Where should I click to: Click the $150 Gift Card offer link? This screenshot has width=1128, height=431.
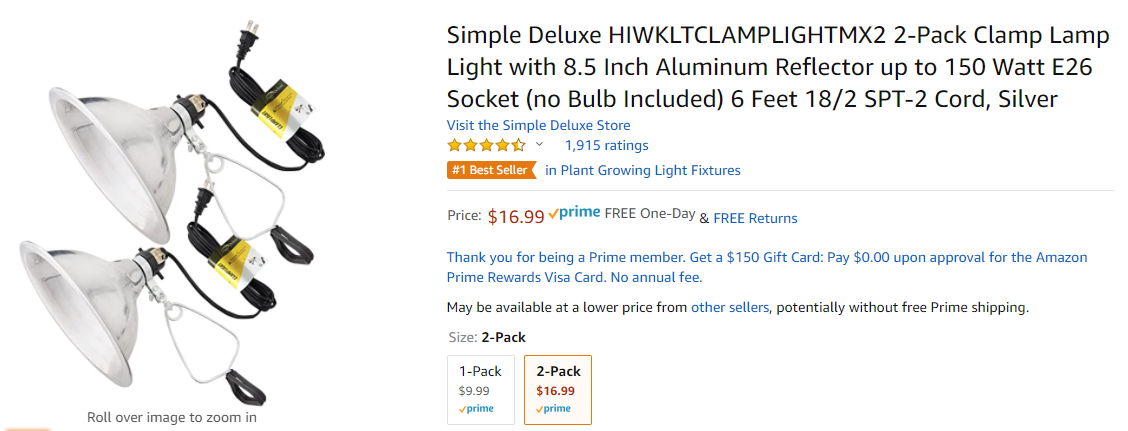point(767,267)
